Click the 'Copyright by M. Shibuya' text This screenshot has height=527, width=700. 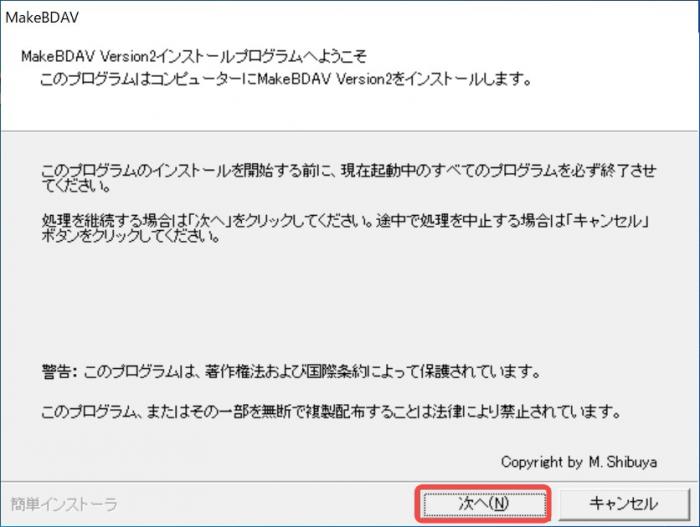[579, 461]
